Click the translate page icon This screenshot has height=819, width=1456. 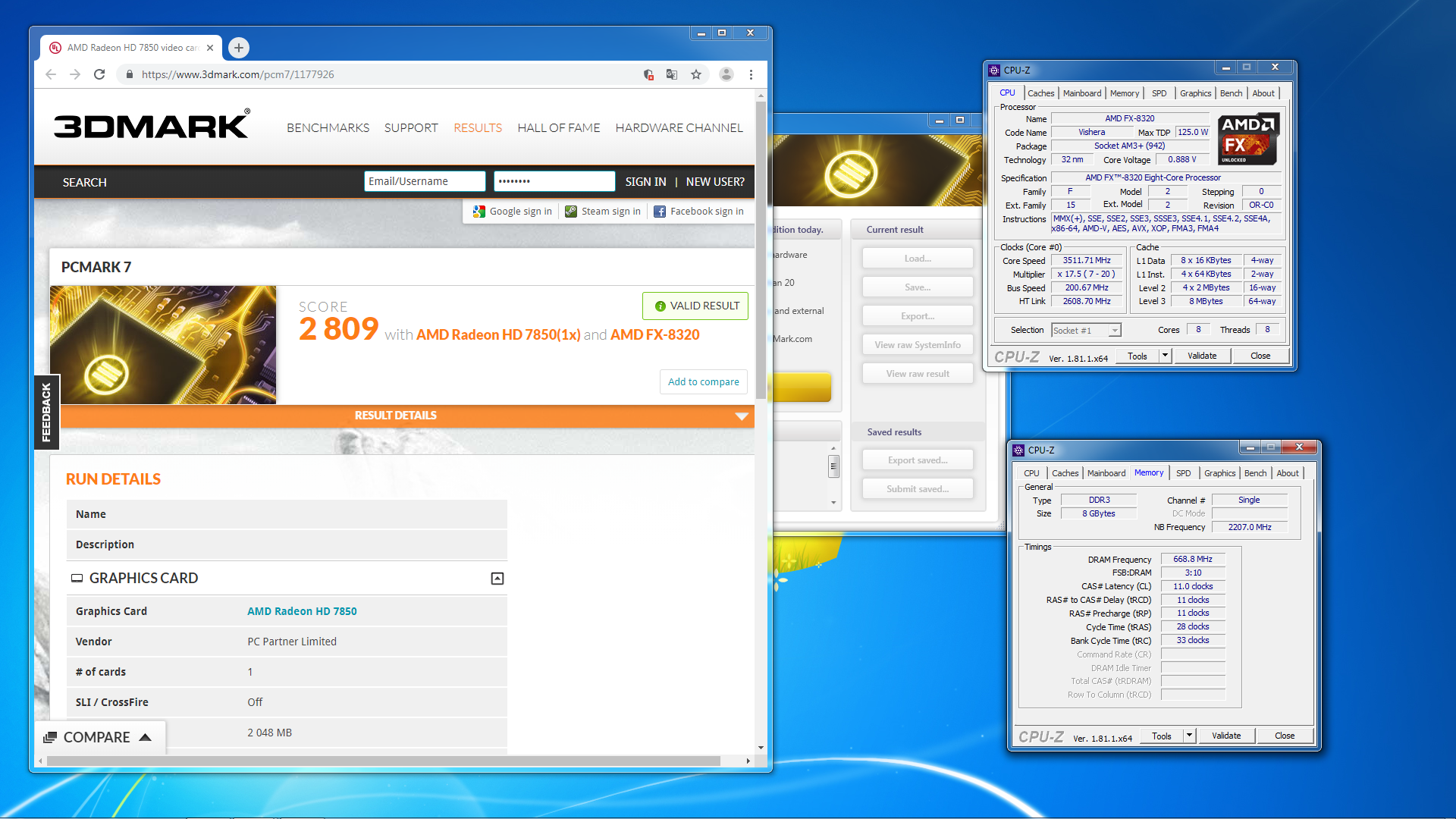pos(672,74)
